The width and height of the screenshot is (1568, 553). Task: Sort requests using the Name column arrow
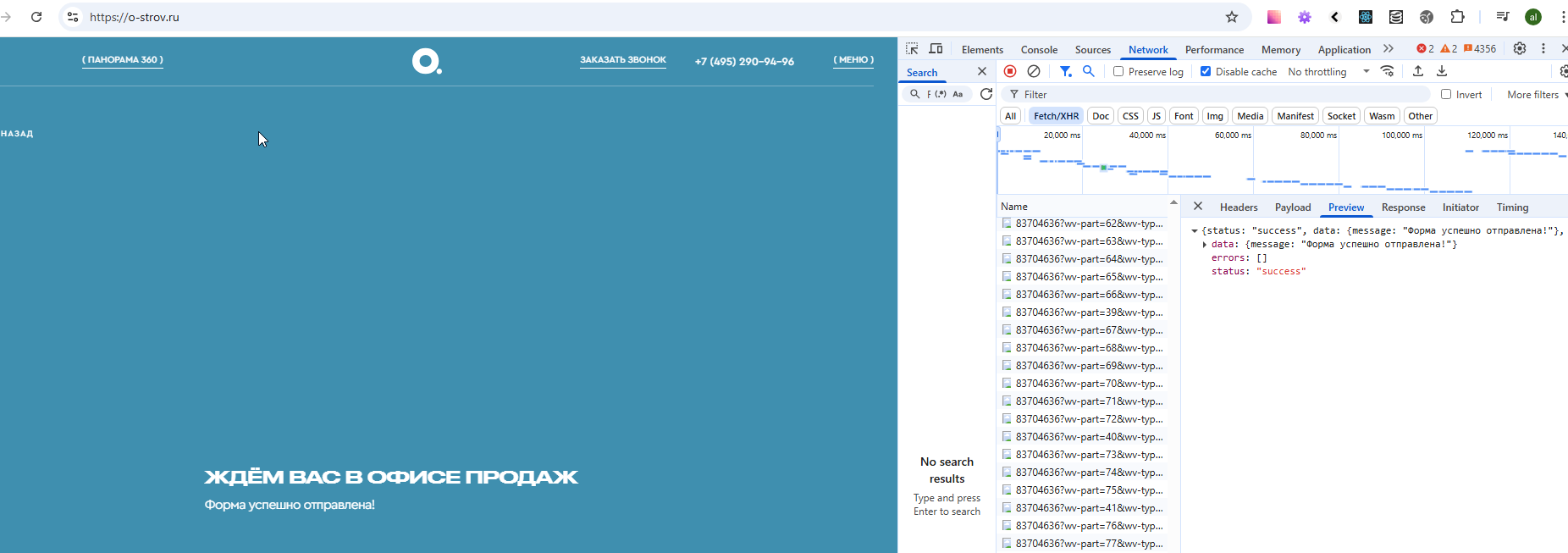[1173, 203]
